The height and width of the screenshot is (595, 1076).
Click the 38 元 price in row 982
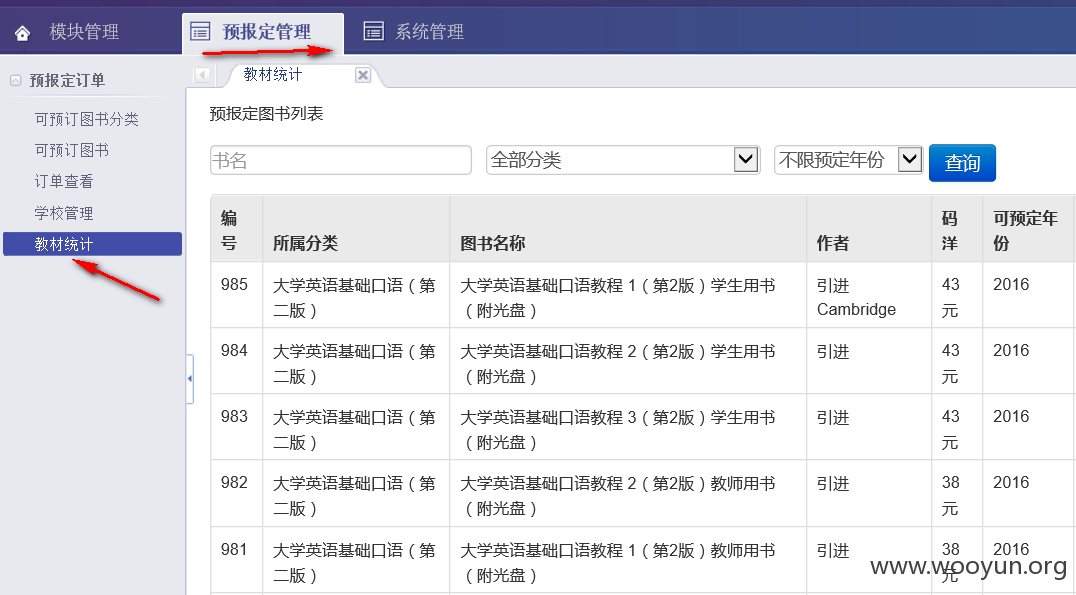(x=950, y=496)
